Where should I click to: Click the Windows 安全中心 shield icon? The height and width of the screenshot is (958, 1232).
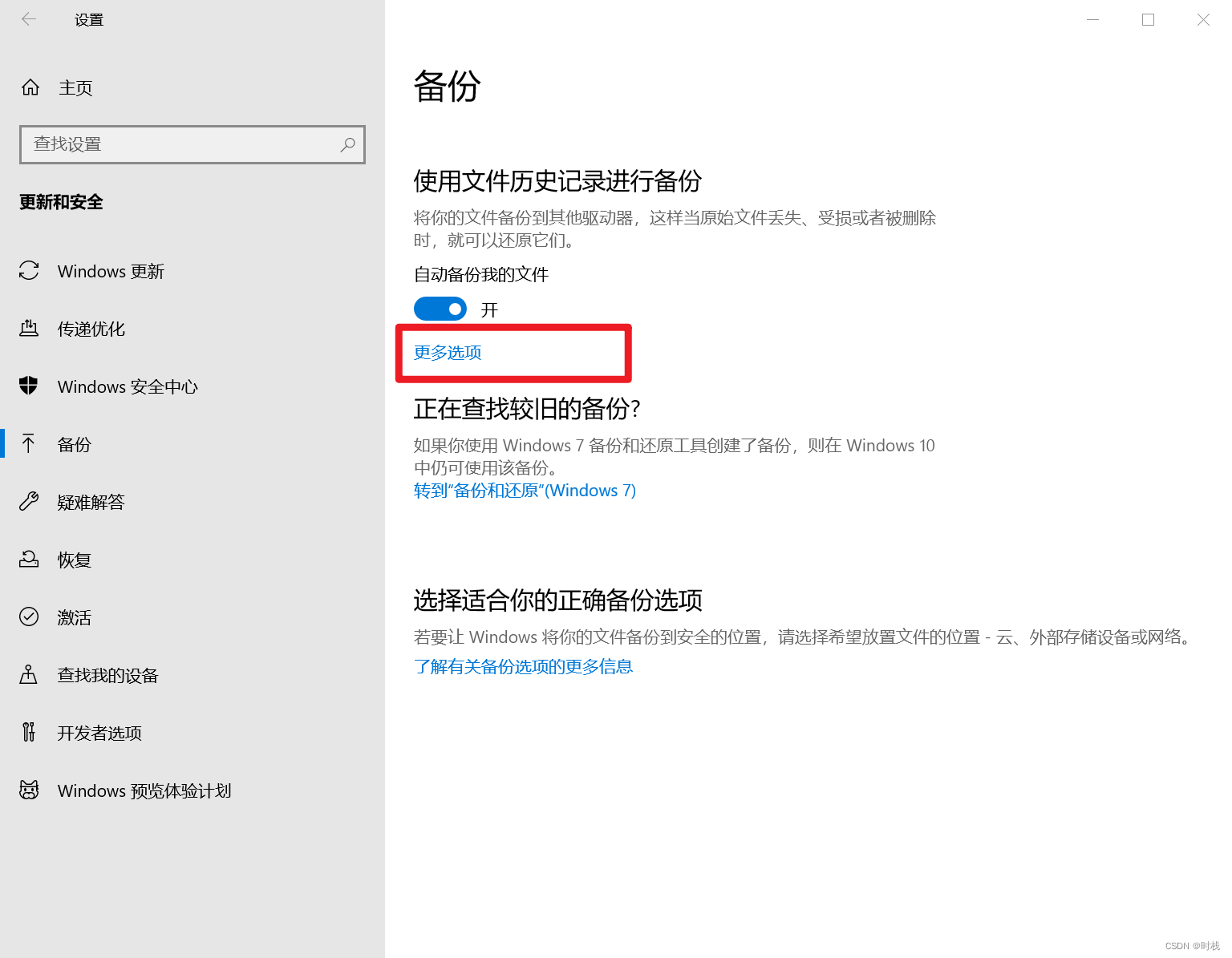[x=29, y=386]
